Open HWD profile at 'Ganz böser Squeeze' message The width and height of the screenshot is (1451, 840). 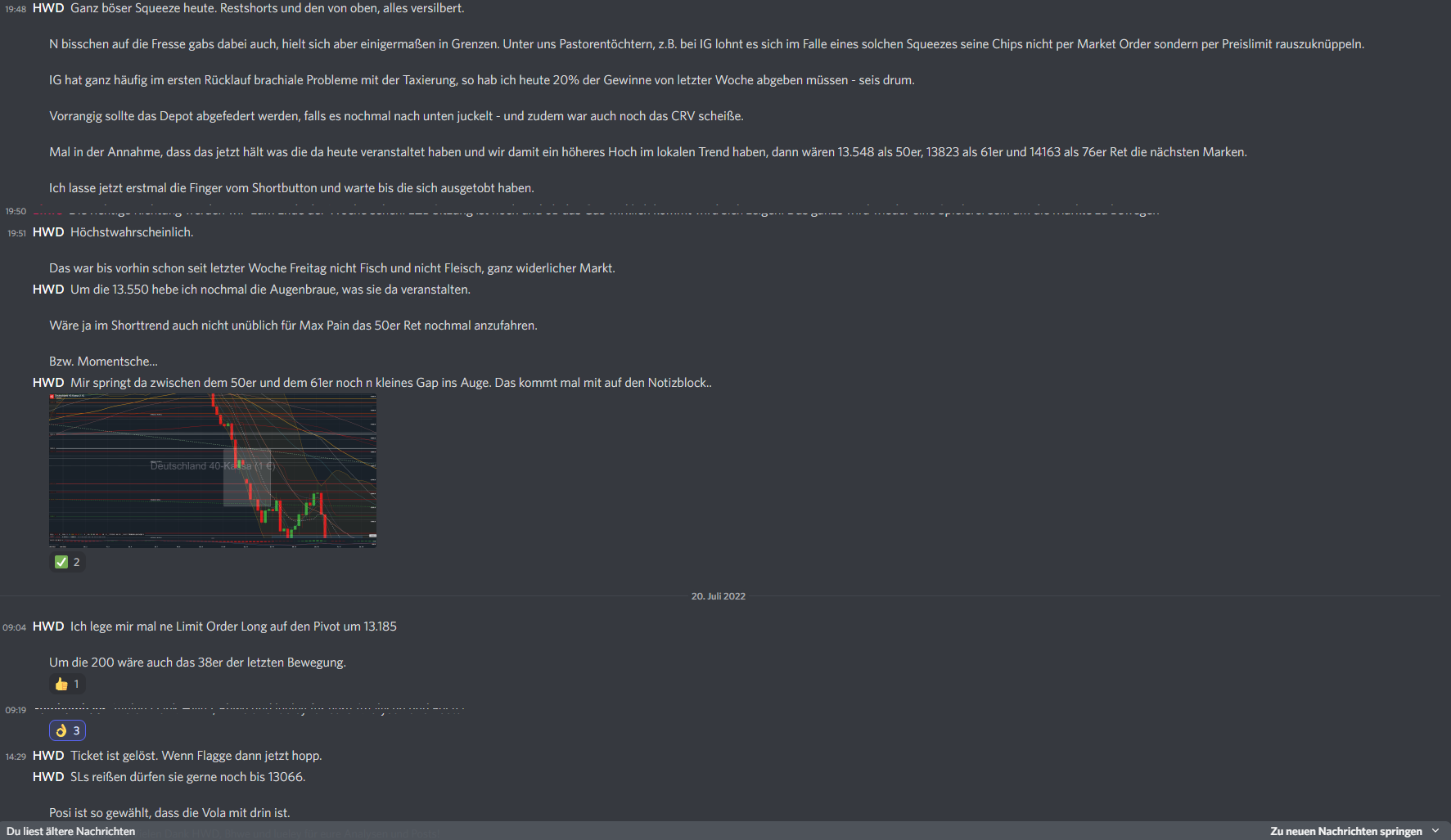pos(48,8)
